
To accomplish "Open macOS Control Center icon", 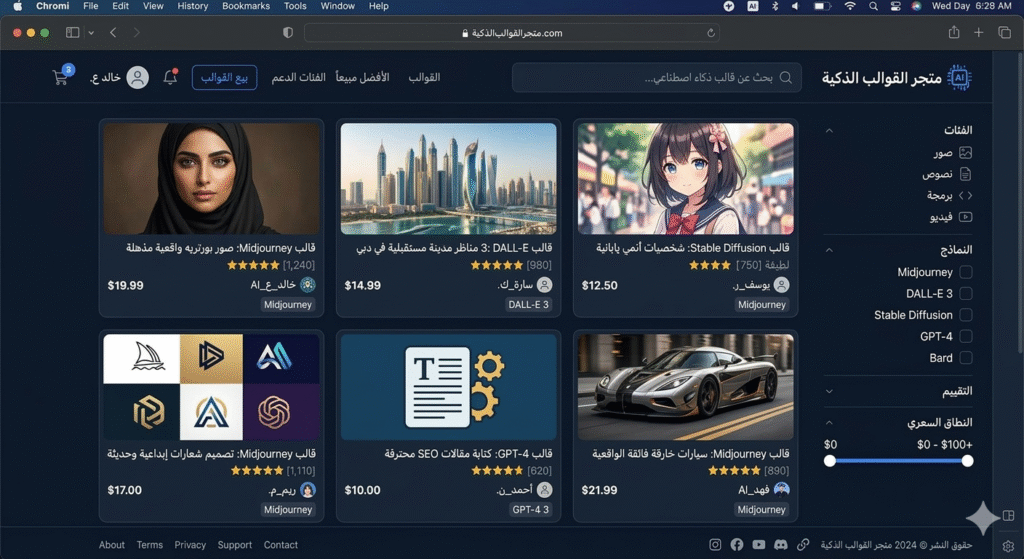I will (x=895, y=6).
